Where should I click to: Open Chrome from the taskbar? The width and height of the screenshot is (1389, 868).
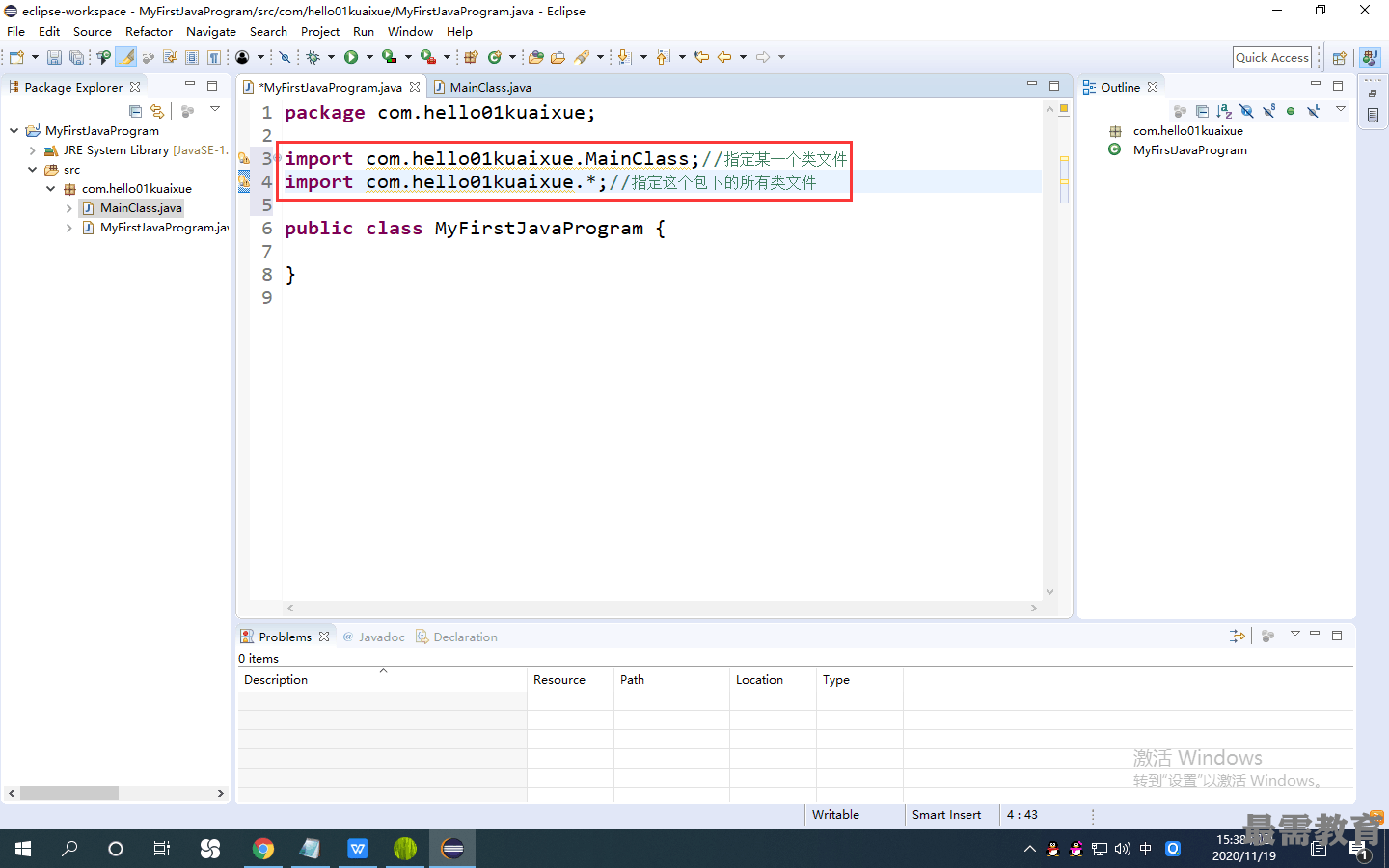[x=262, y=849]
